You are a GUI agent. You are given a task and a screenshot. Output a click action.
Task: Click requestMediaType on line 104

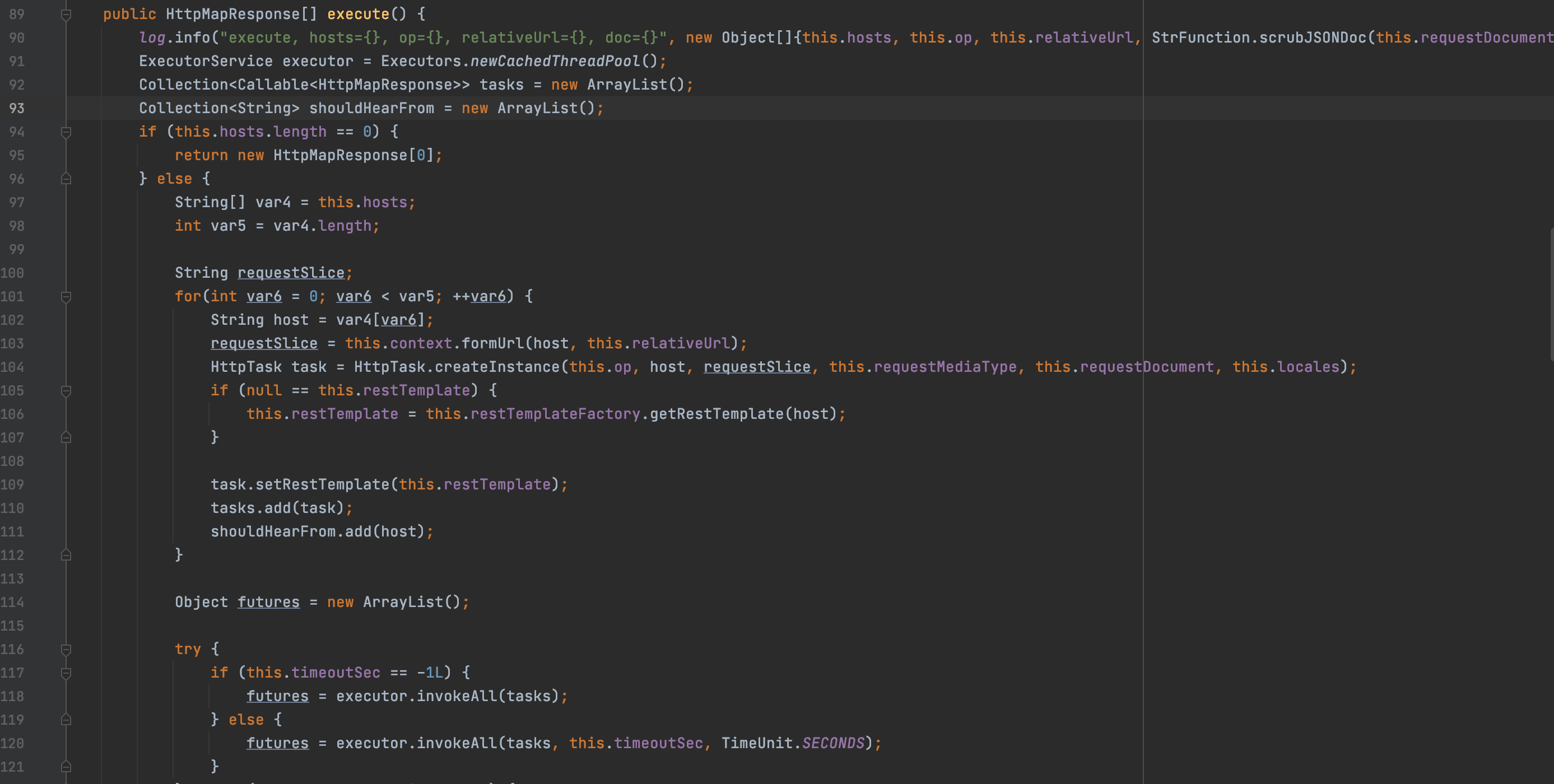tap(945, 367)
